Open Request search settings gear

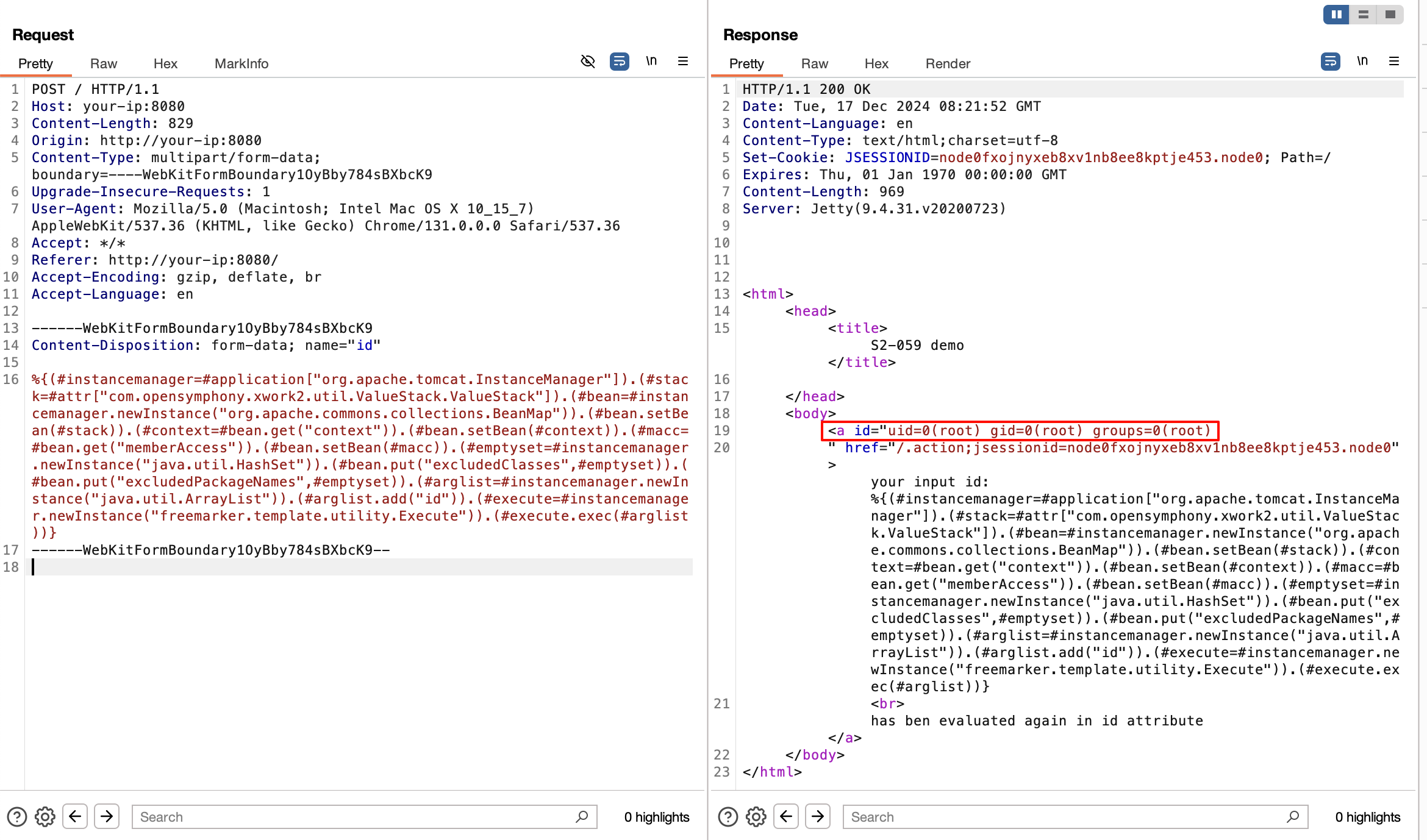tap(45, 817)
